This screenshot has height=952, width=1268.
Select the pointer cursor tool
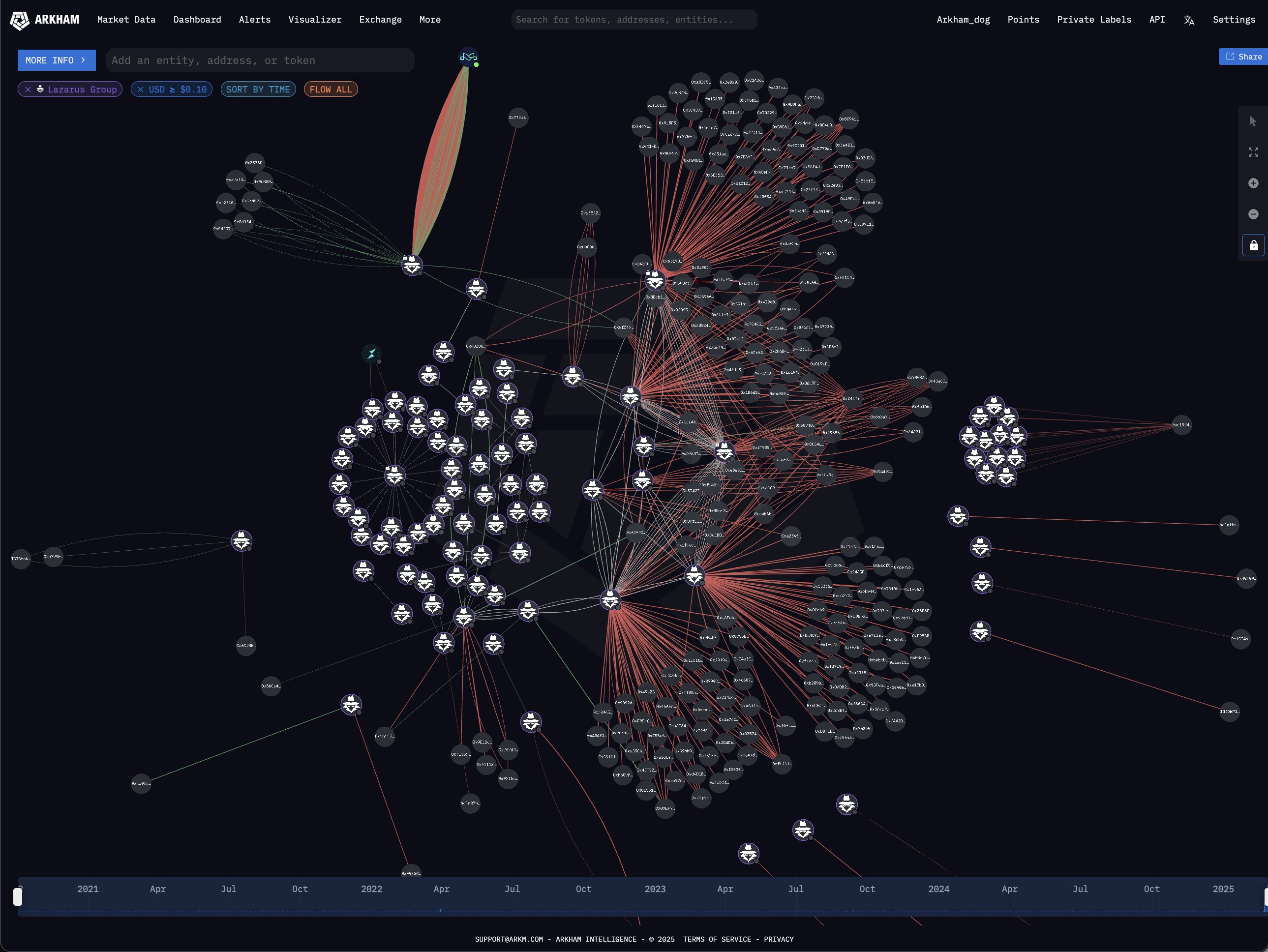tap(1253, 121)
